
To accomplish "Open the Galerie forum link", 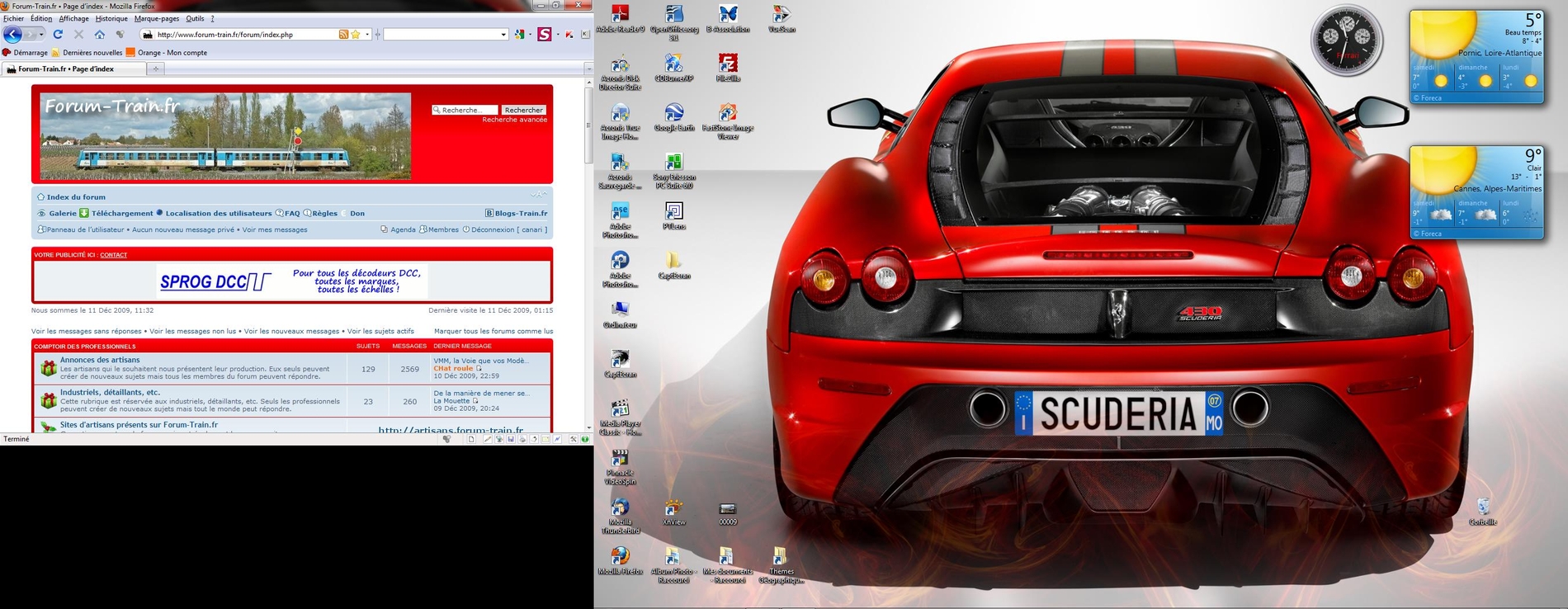I will 62,213.
